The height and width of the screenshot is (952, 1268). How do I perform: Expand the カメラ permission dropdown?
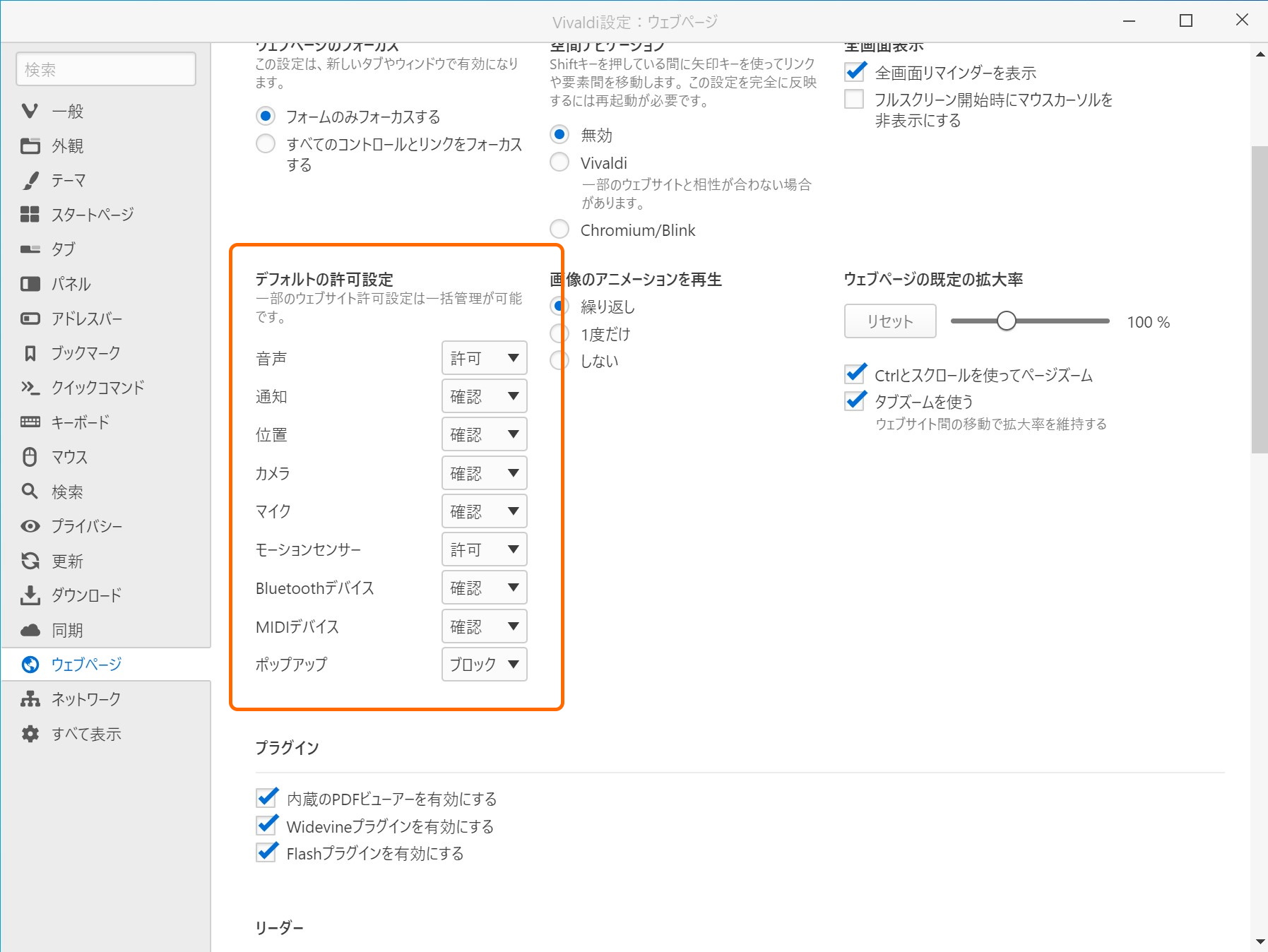pyautogui.click(x=484, y=472)
